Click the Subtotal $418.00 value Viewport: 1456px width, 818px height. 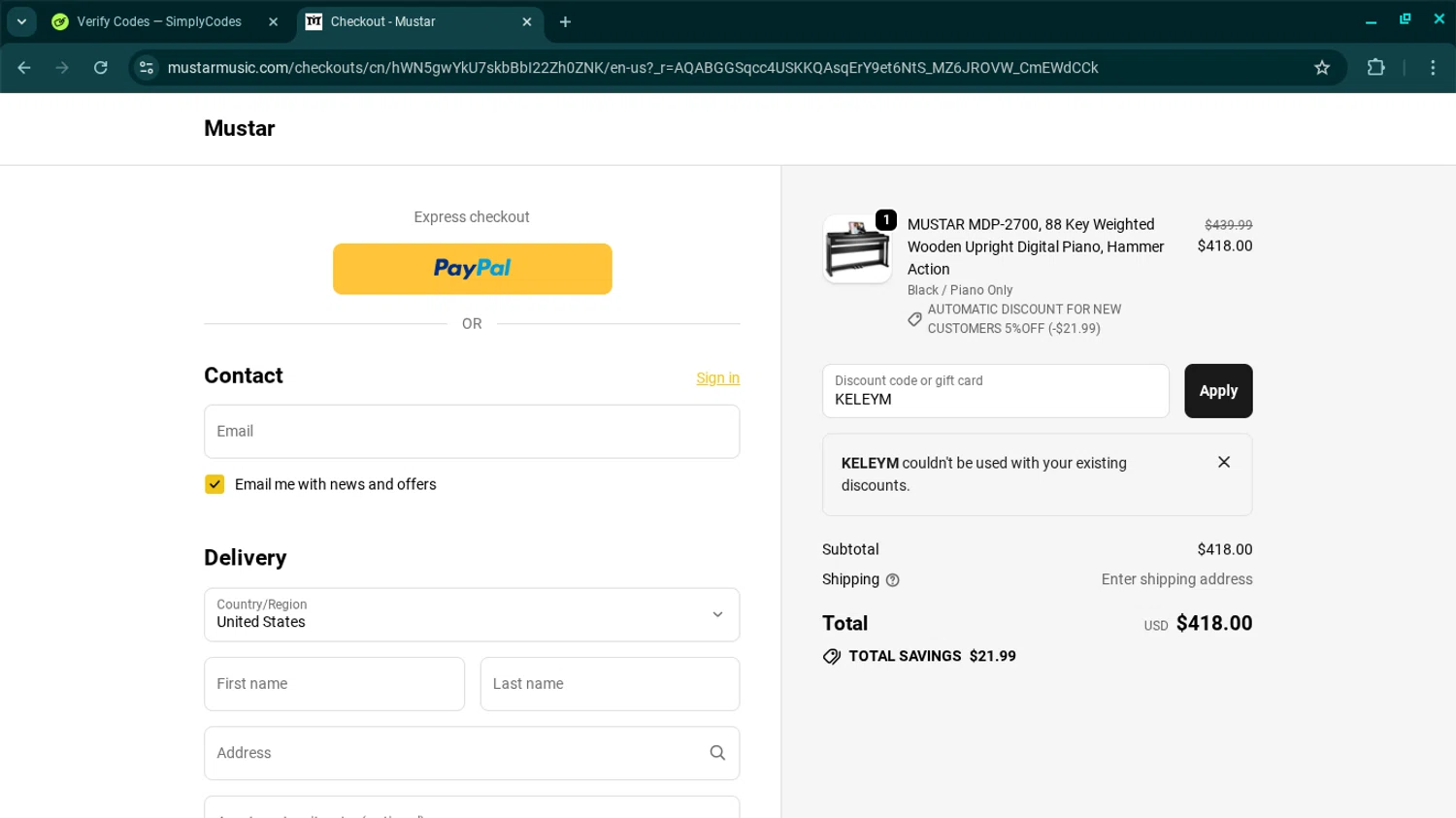(1225, 549)
